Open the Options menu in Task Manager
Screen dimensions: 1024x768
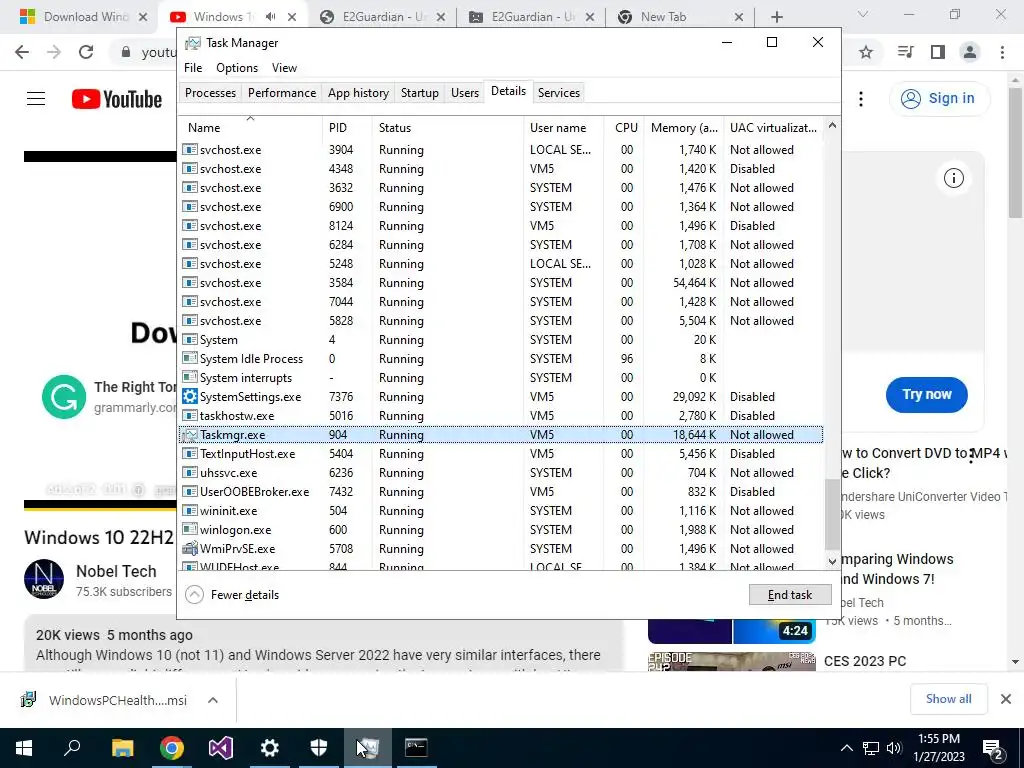point(237,68)
